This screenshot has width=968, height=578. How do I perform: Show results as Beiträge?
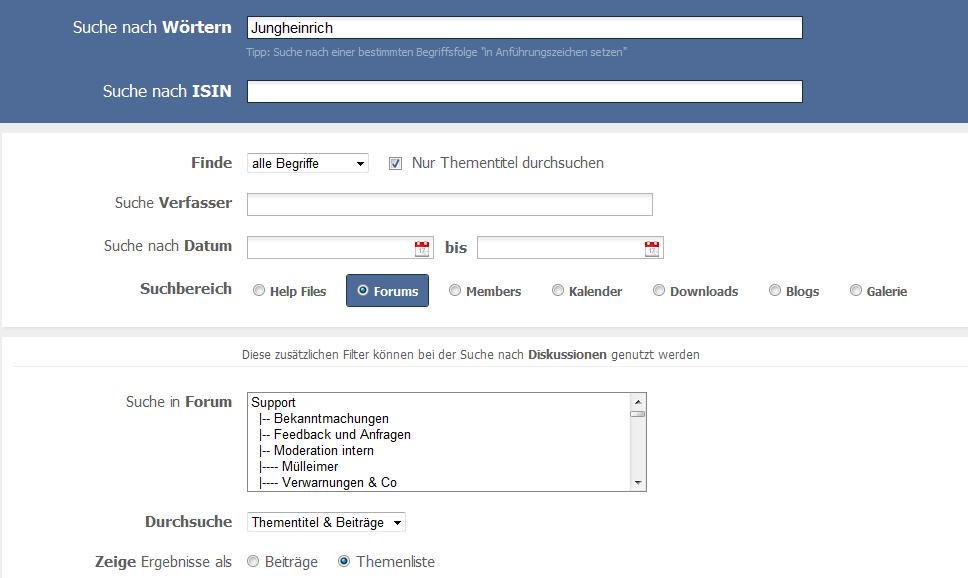coord(252,561)
